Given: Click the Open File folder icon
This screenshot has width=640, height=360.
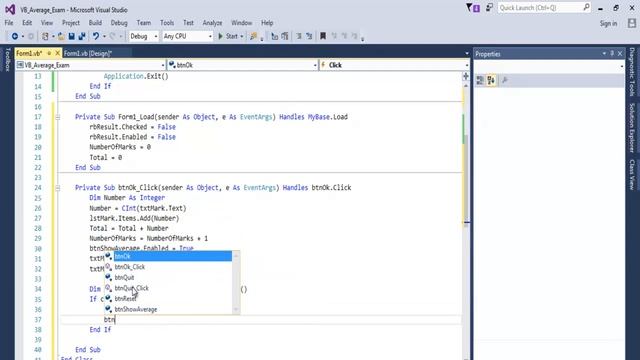Looking at the screenshot, I should [61, 36].
